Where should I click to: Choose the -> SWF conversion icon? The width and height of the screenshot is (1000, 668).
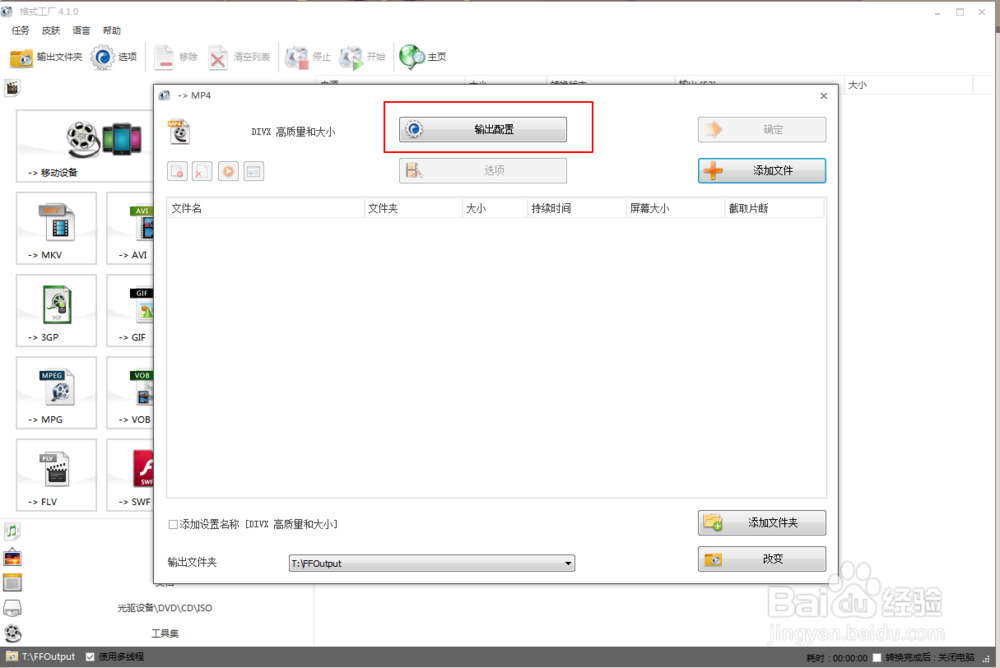click(x=131, y=475)
